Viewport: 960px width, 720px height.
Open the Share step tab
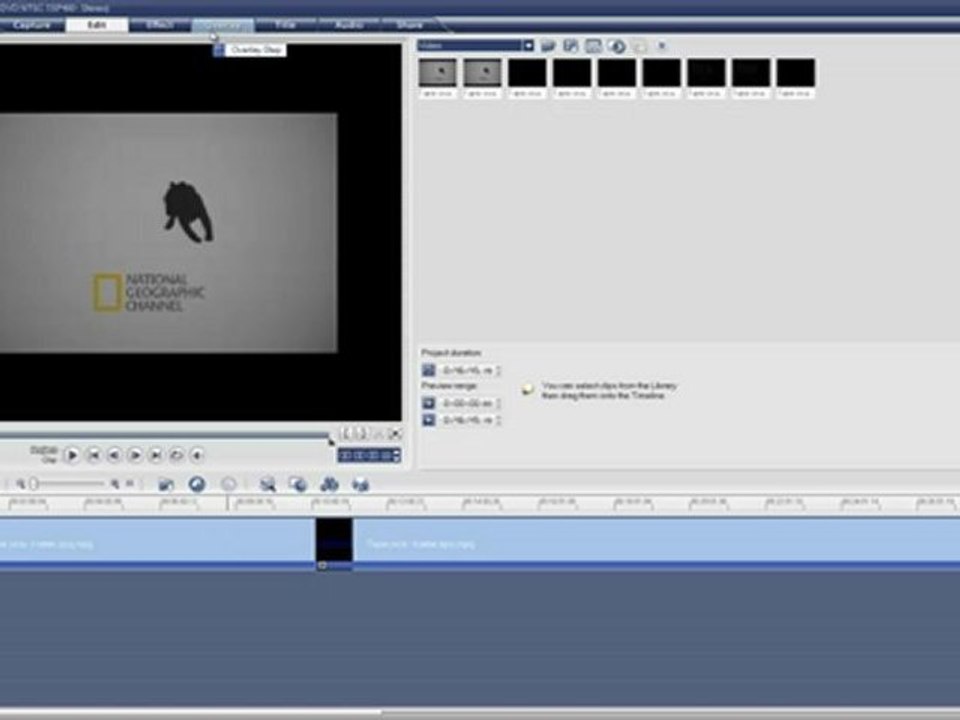(x=410, y=25)
